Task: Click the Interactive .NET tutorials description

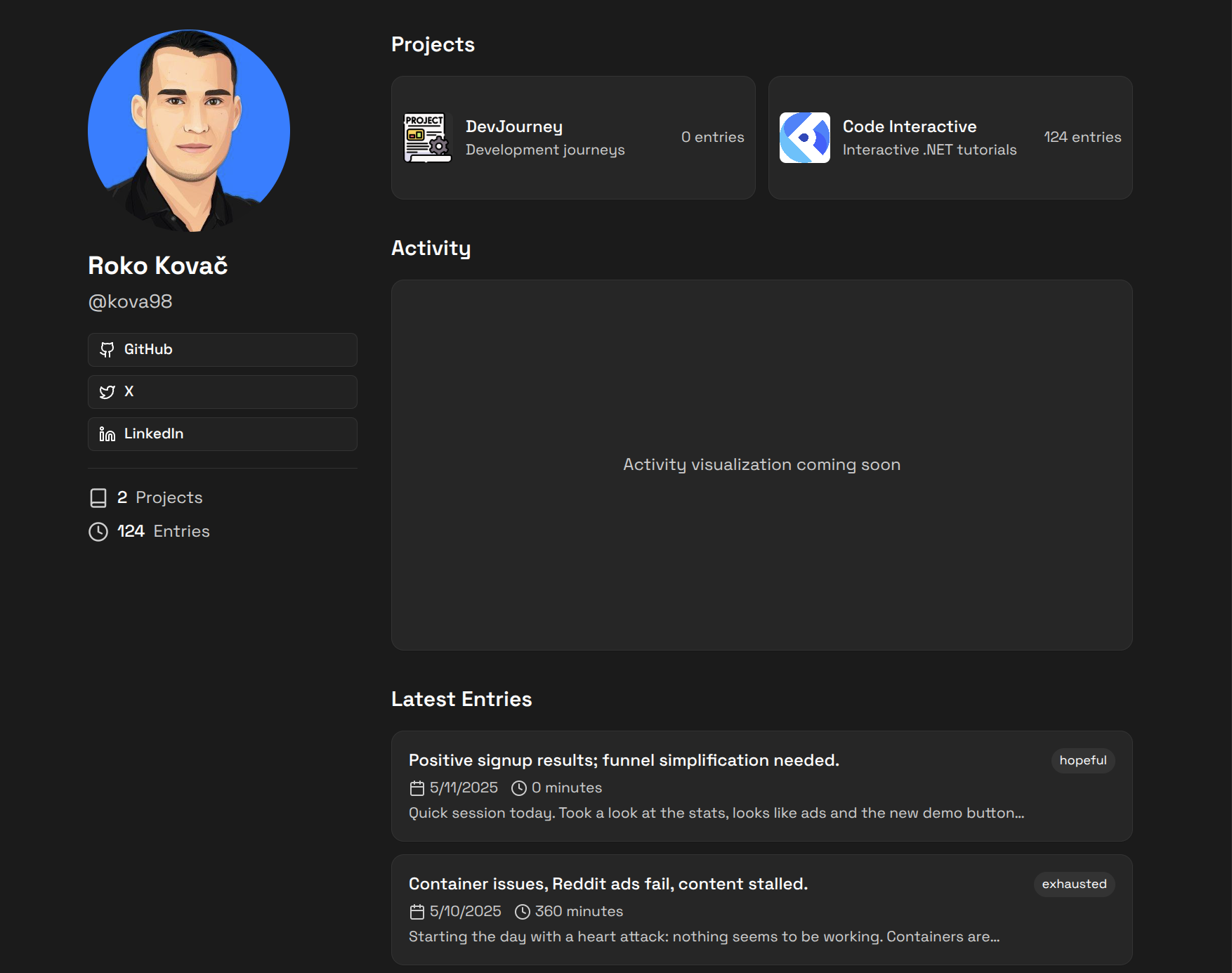Action: tap(929, 150)
